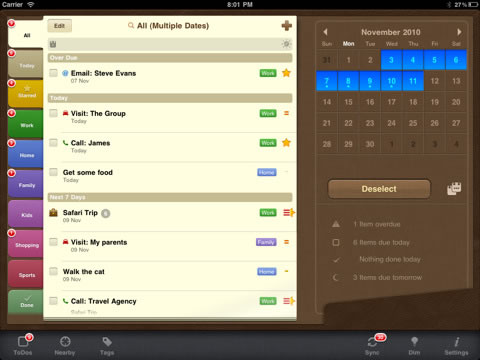
Task: Tap the subtask count badge on Safari Trip
Action: [106, 213]
